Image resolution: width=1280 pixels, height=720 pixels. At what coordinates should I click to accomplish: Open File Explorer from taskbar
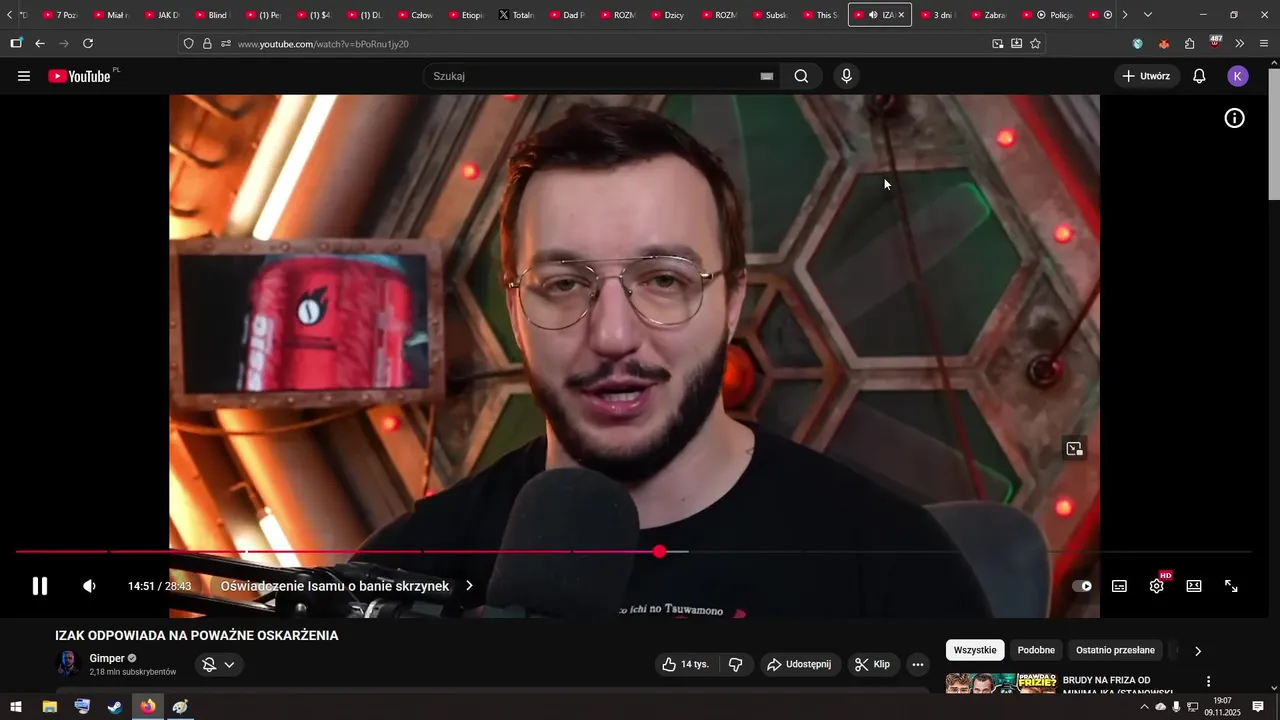(x=49, y=707)
